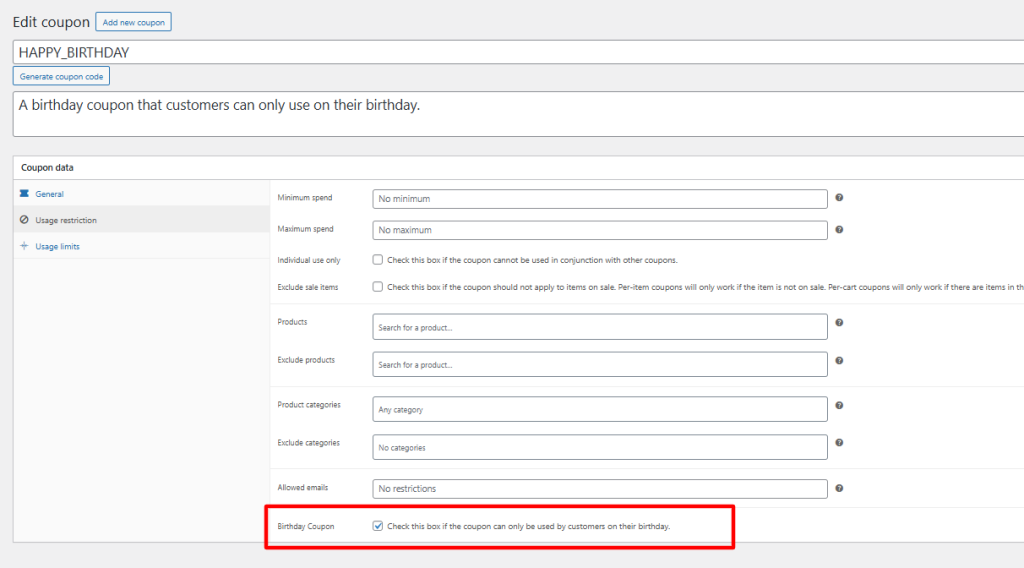
Task: Uncheck the Birthday Coupon checkbox
Action: click(377, 526)
